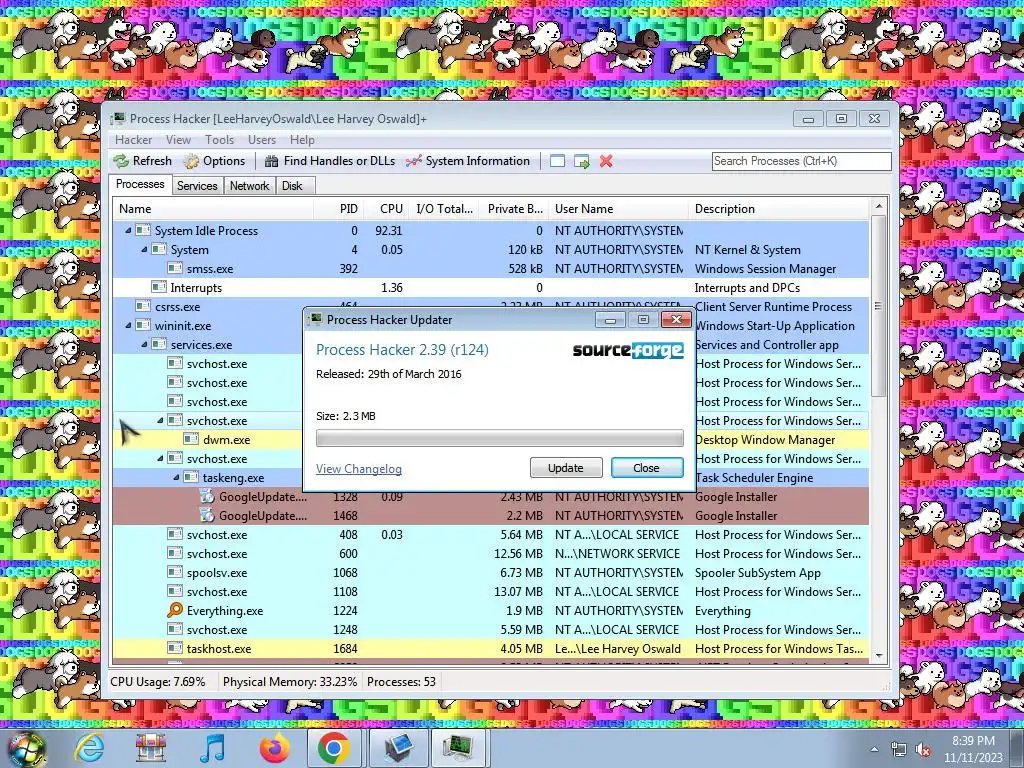The width and height of the screenshot is (1024, 768).
Task: Switch to the Network tab
Action: (x=249, y=186)
